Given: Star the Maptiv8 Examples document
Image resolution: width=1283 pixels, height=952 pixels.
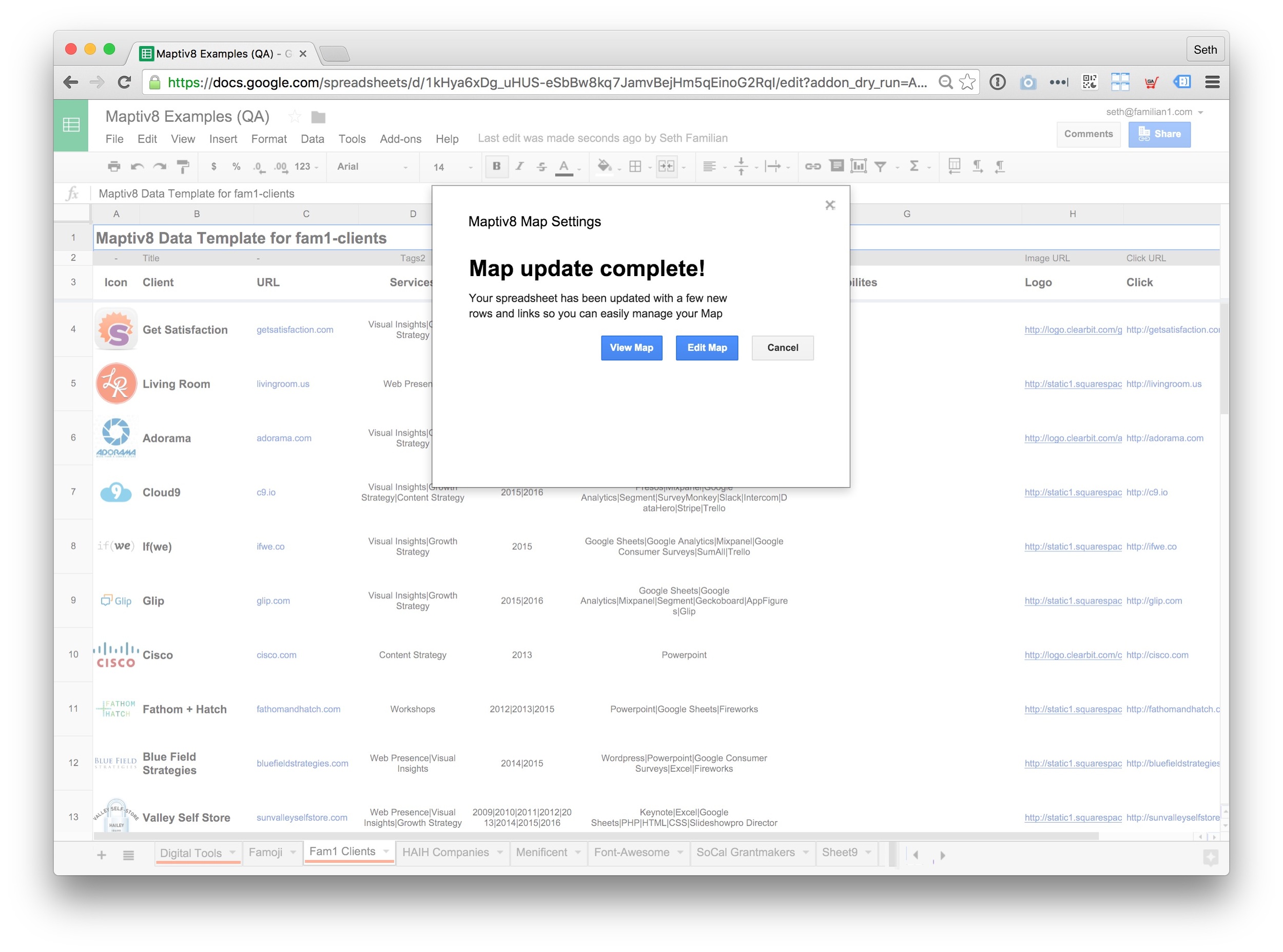Looking at the screenshot, I should [x=295, y=116].
